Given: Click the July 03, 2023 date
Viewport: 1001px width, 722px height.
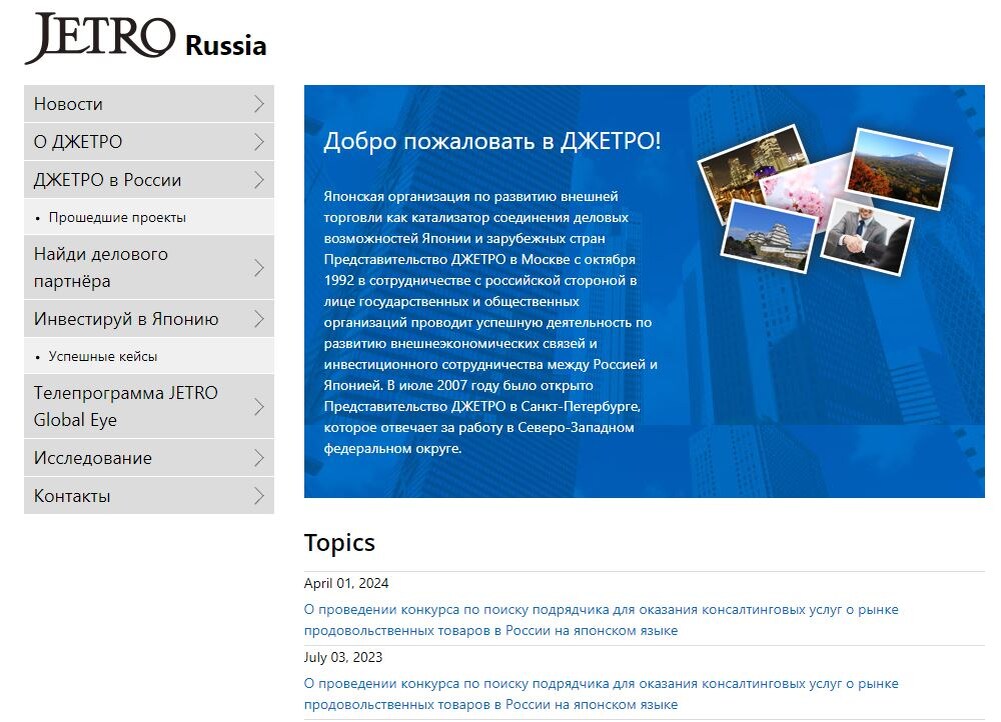Looking at the screenshot, I should pyautogui.click(x=343, y=657).
